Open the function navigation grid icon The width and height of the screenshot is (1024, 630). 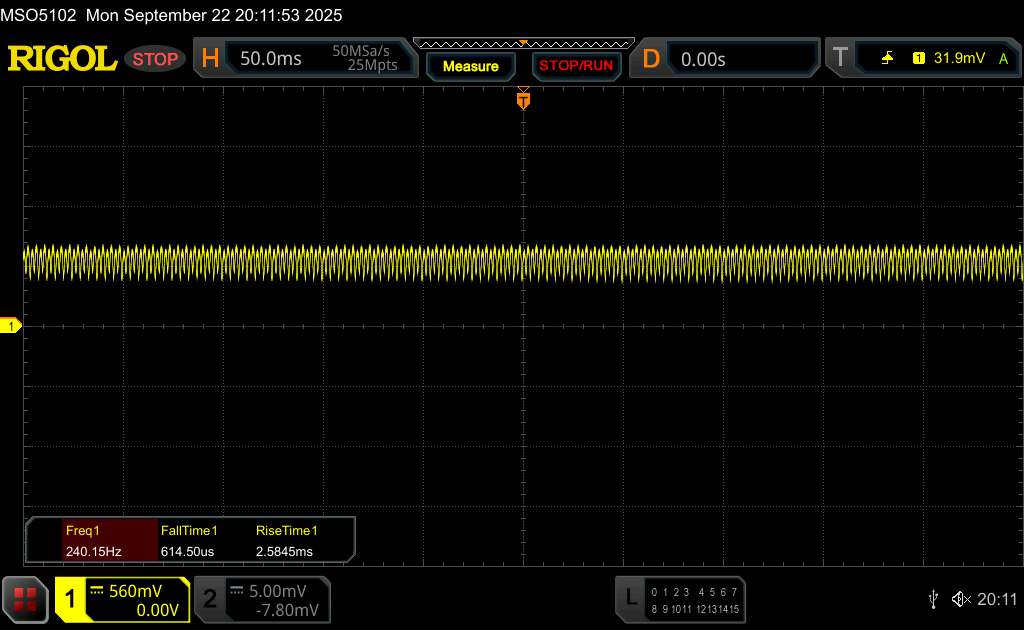click(26, 598)
